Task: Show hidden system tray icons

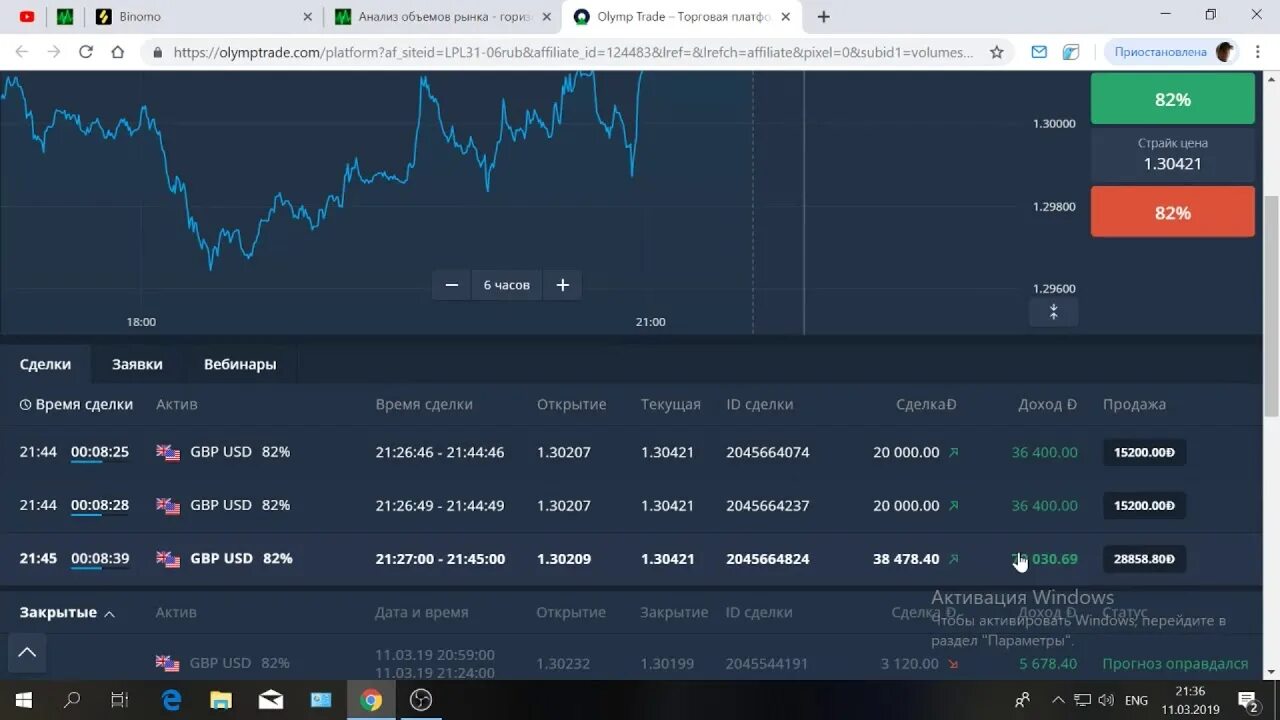Action: tap(1058, 700)
